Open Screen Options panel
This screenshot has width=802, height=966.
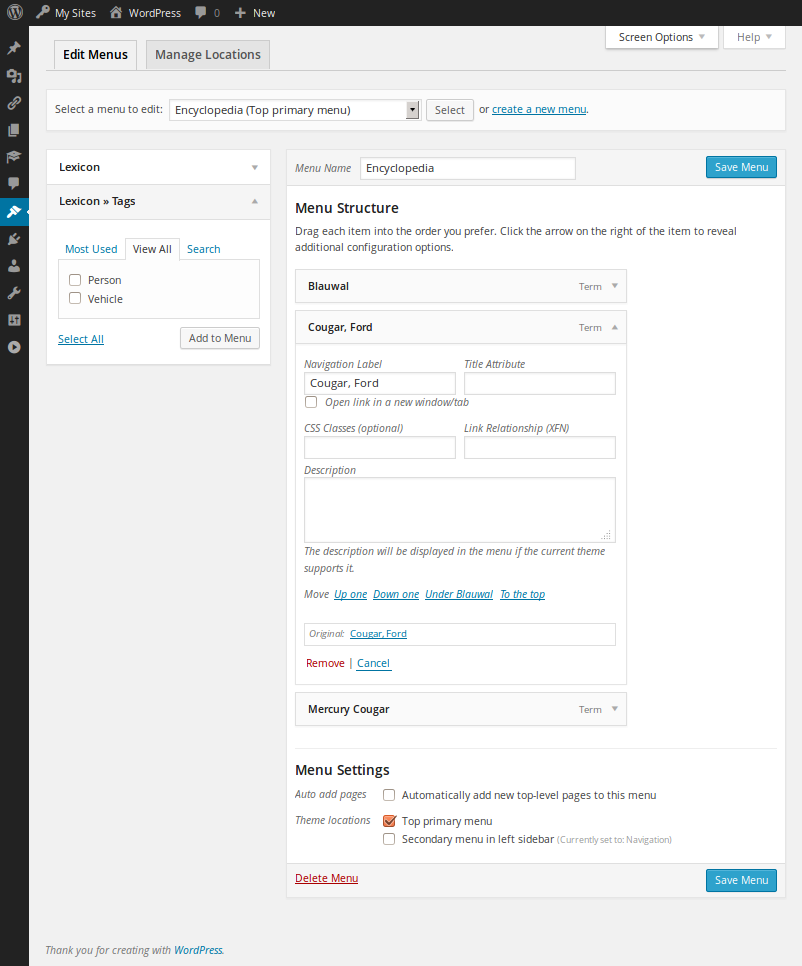(x=662, y=37)
